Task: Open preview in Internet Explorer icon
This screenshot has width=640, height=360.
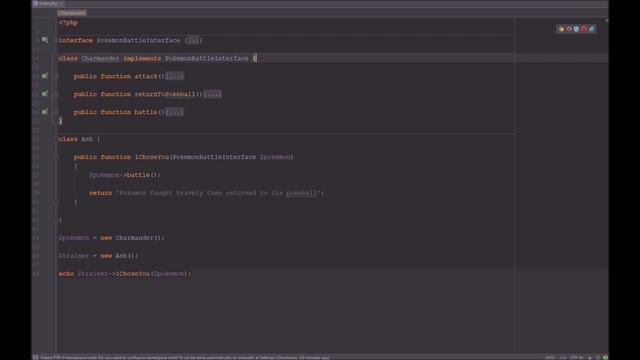Action: [591, 29]
